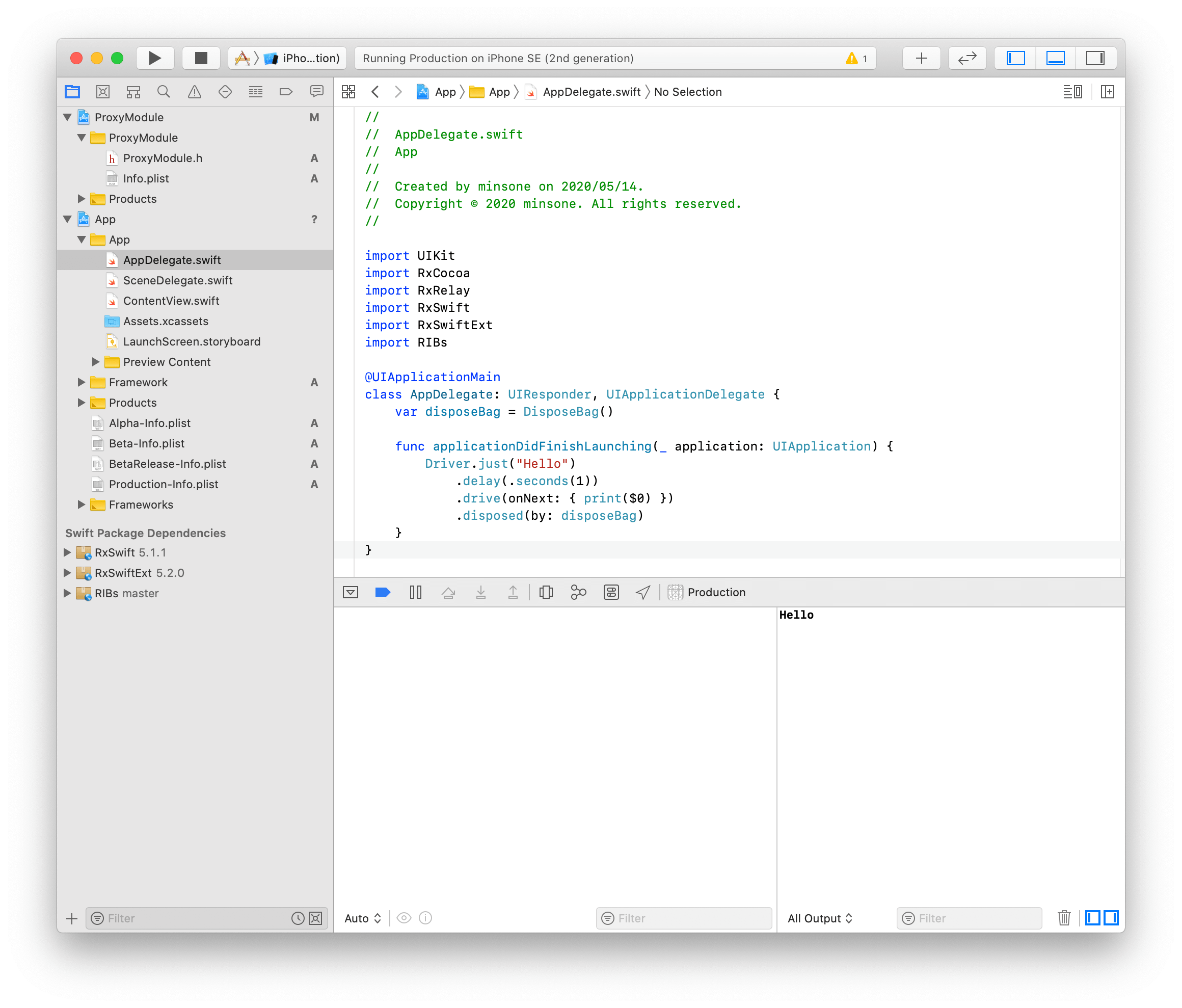Expand RIBs master package
The image size is (1182, 1008).
[67, 593]
